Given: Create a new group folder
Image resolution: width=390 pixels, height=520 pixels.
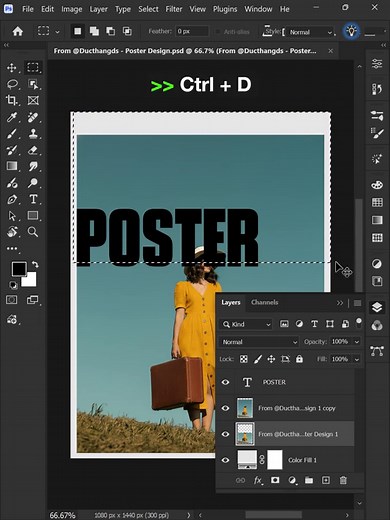Looking at the screenshot, I should pyautogui.click(x=309, y=480).
